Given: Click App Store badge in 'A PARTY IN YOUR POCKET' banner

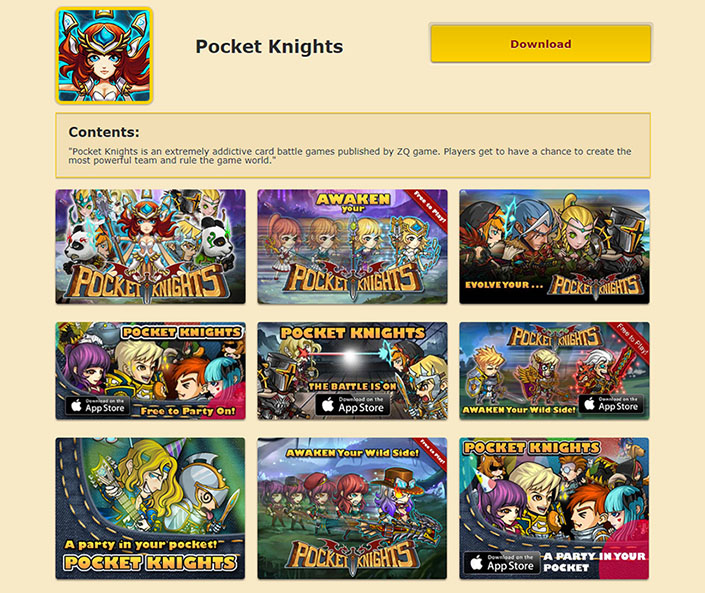Looking at the screenshot, I should click(x=501, y=563).
